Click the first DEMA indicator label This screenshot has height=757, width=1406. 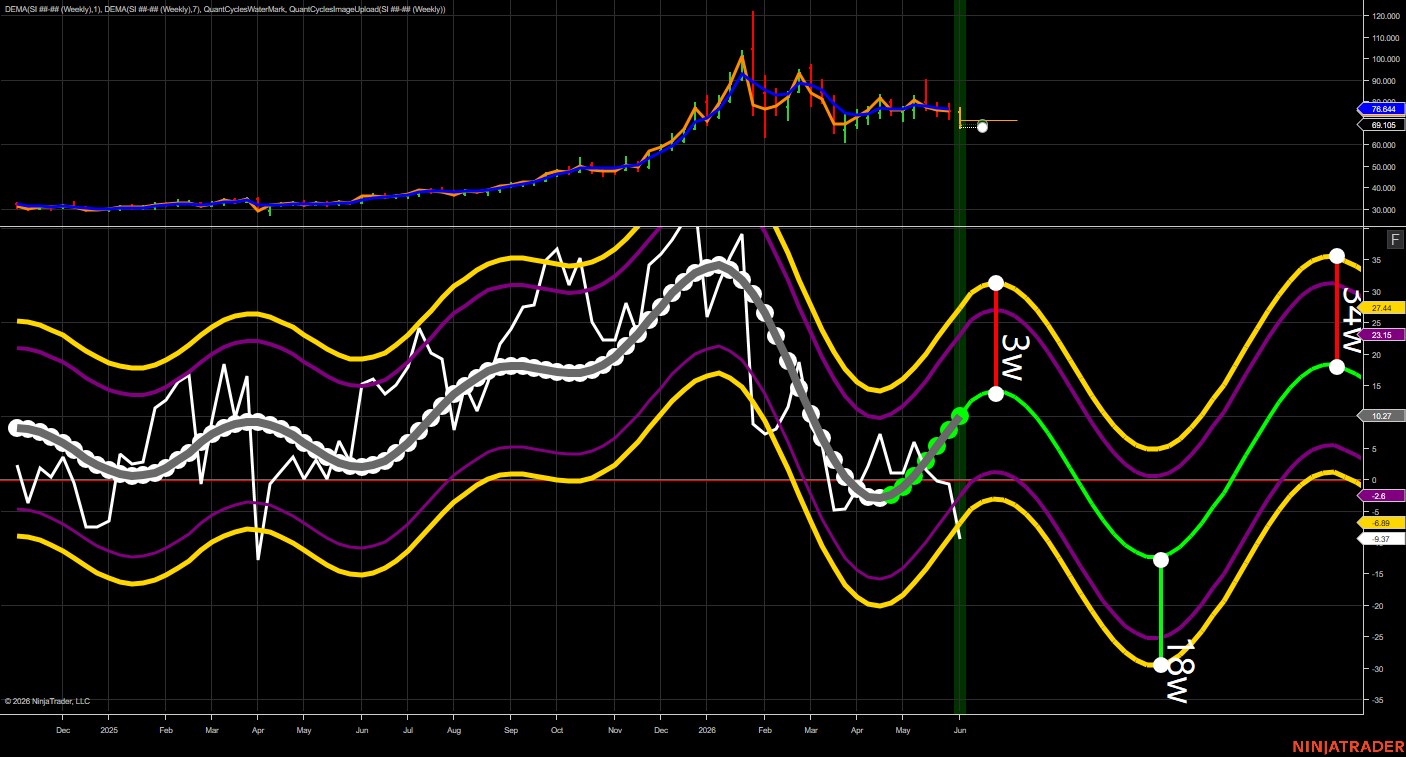[53, 9]
